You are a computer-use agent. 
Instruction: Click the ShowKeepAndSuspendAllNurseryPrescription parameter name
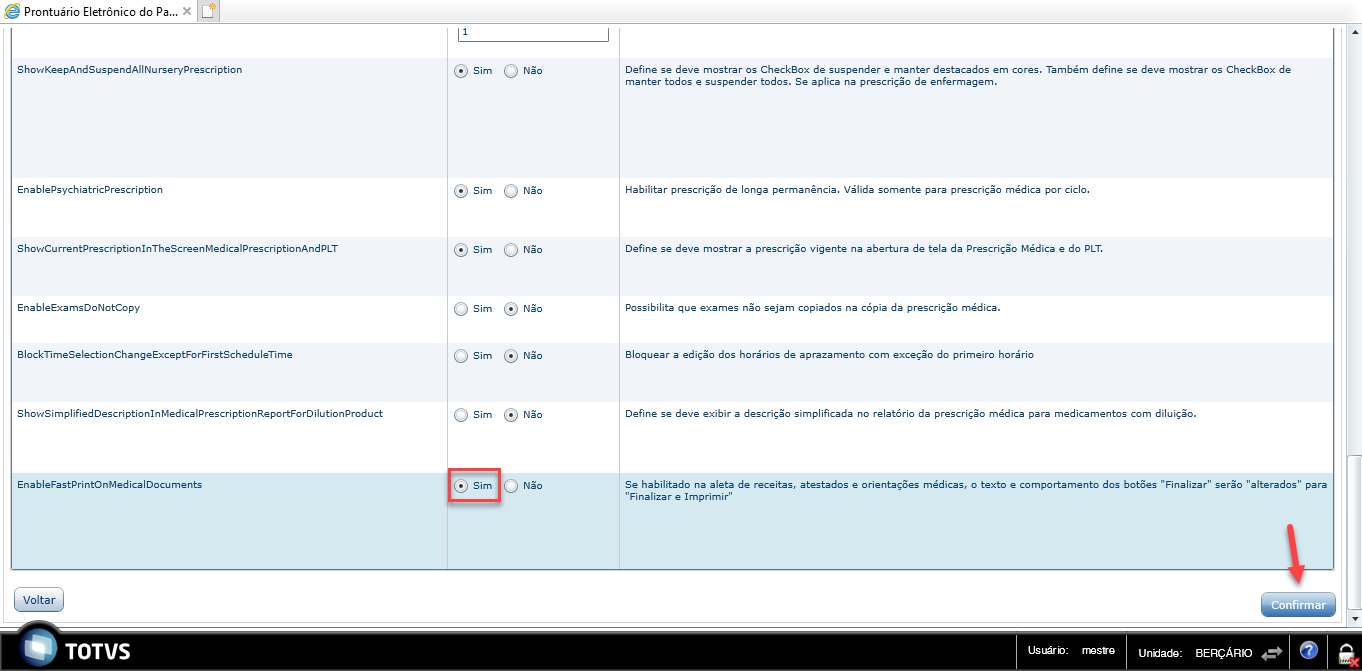[x=130, y=70]
